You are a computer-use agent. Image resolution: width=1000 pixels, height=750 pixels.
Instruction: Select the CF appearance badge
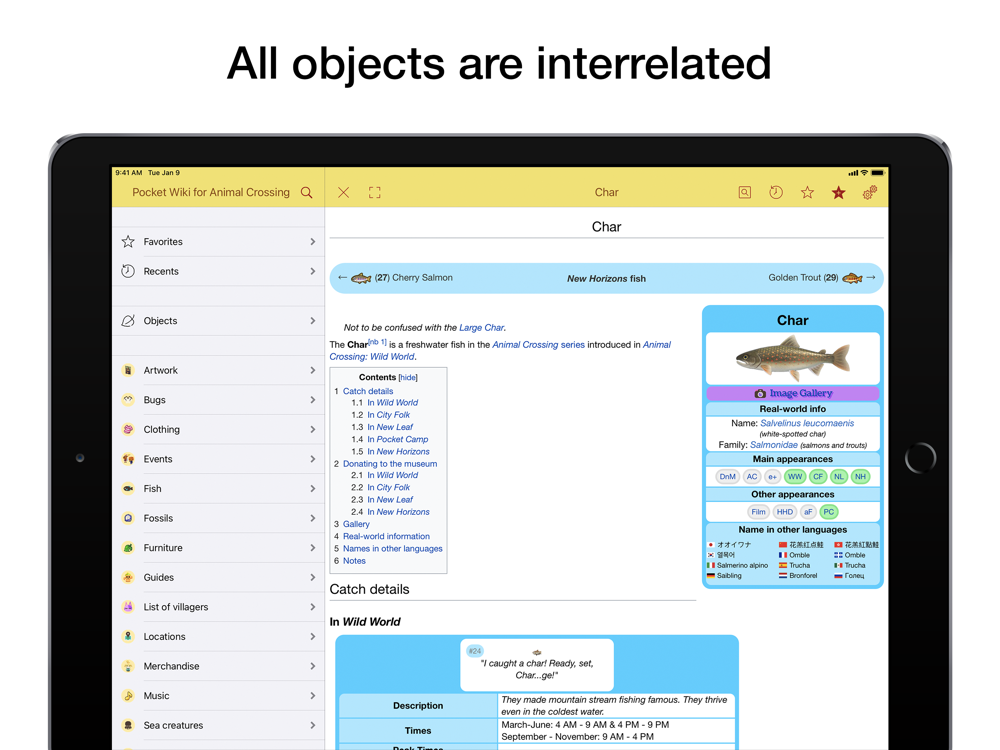point(818,476)
